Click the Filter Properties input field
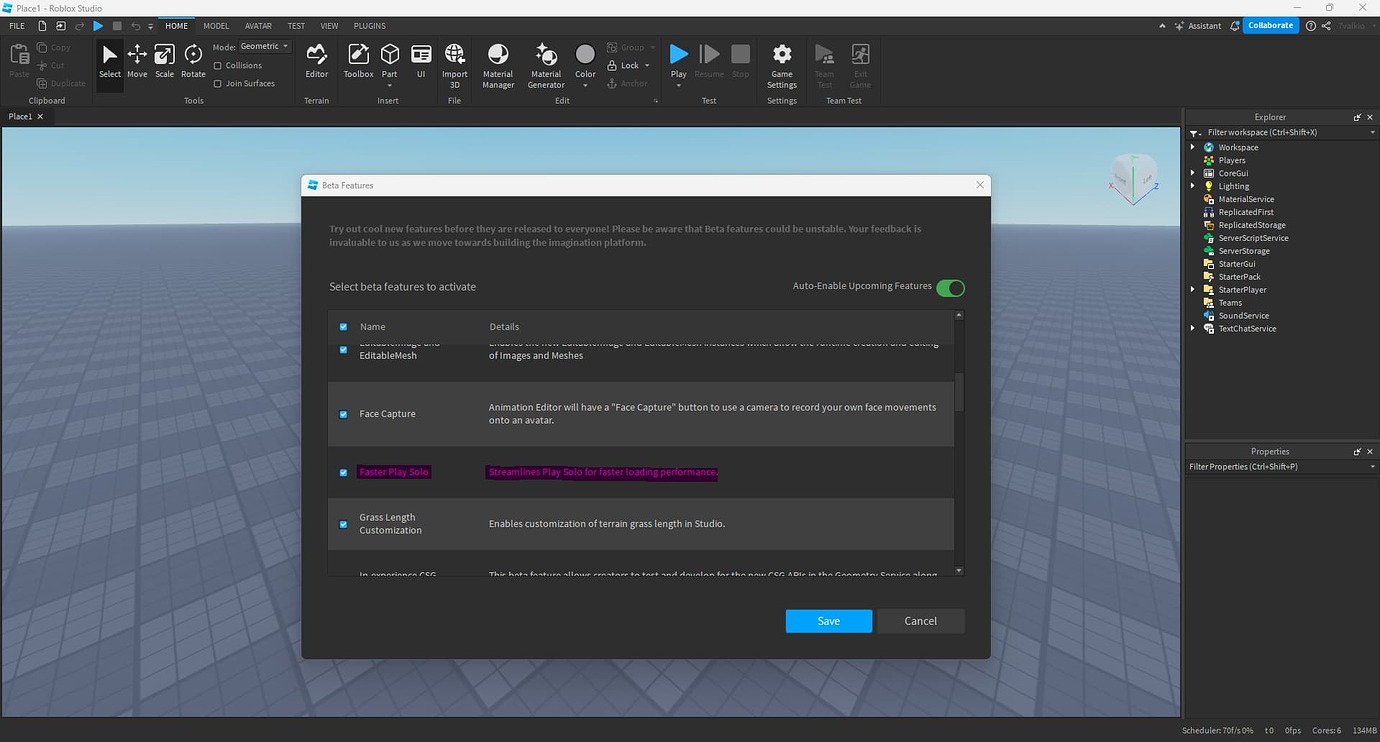This screenshot has width=1380, height=742. (1282, 467)
